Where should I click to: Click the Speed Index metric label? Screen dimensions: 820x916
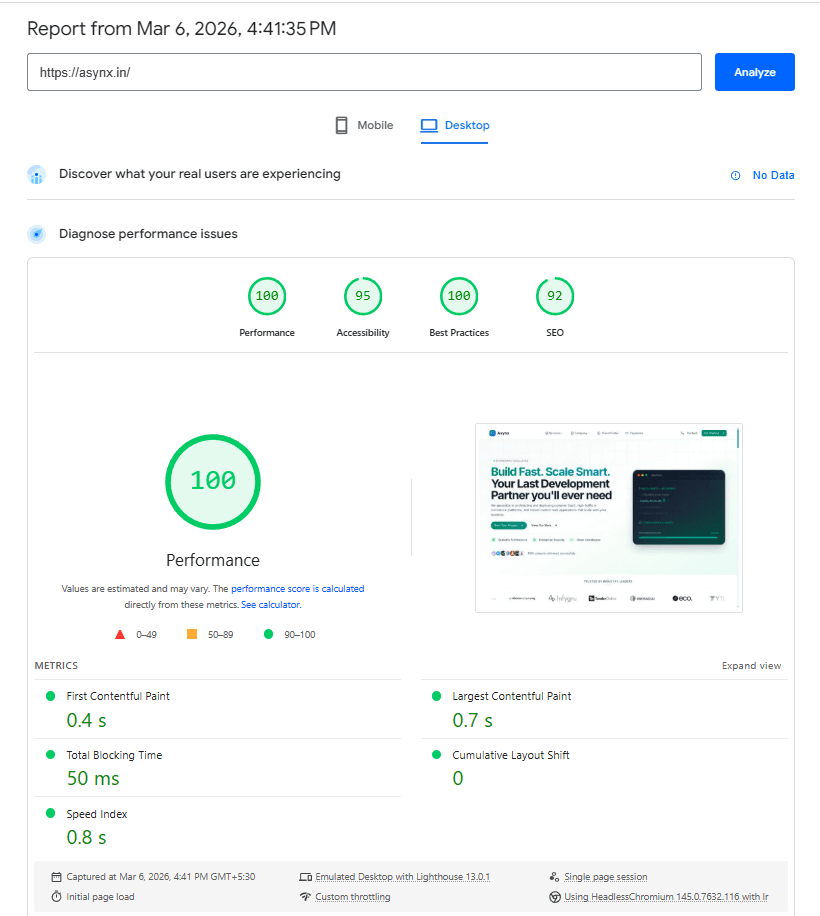[96, 814]
